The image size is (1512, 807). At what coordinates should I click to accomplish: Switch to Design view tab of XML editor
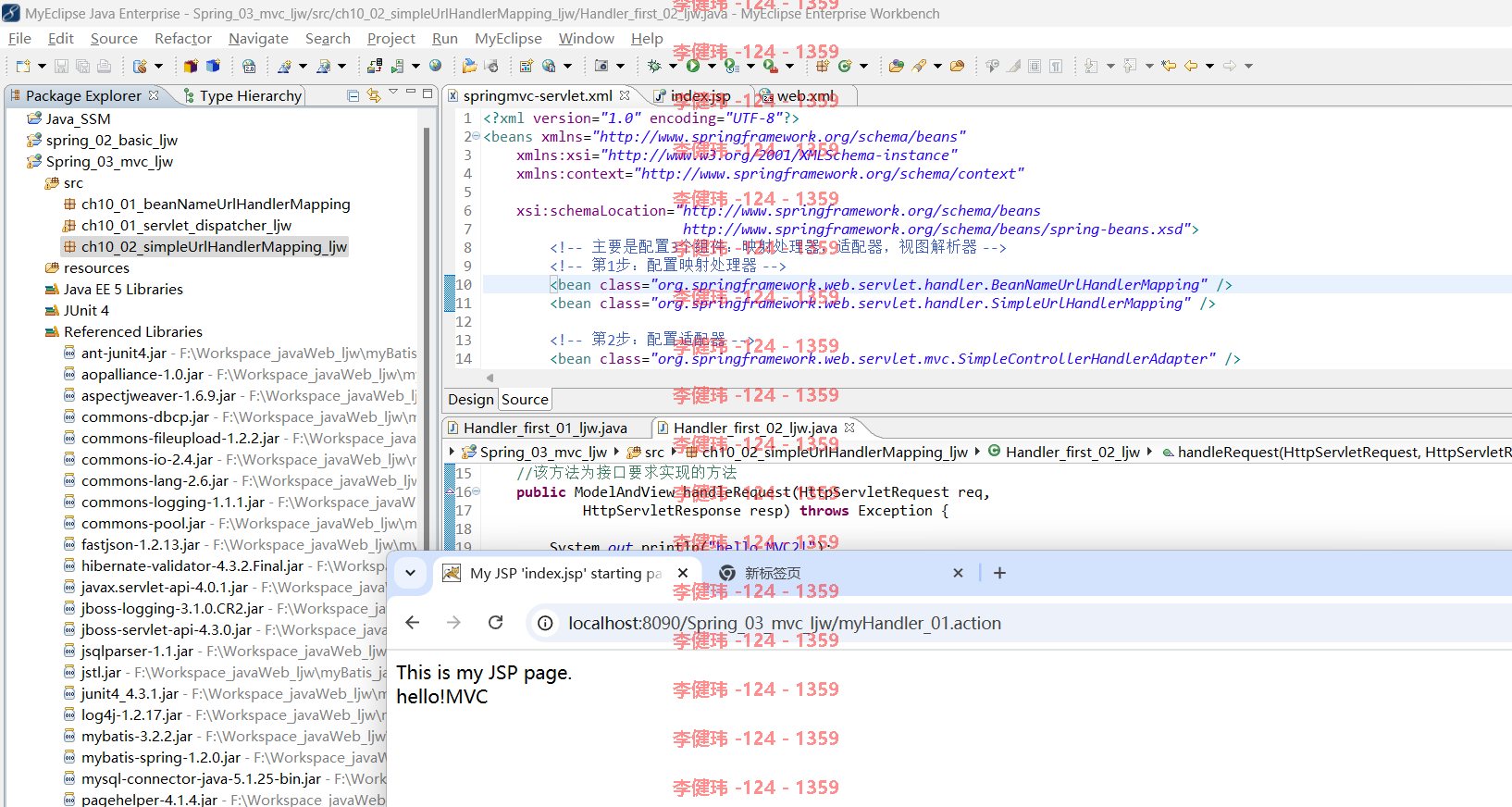click(x=471, y=399)
